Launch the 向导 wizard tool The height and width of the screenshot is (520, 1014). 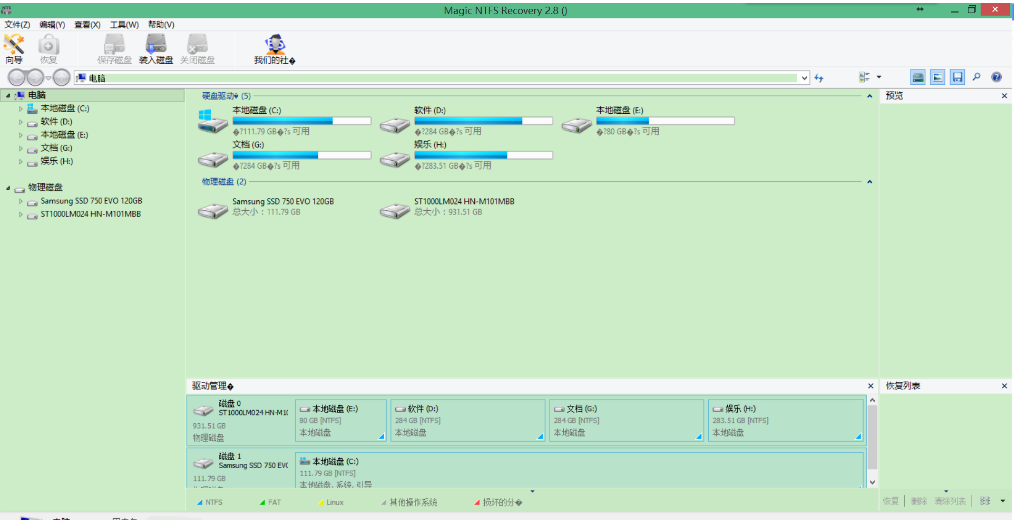tap(14, 49)
